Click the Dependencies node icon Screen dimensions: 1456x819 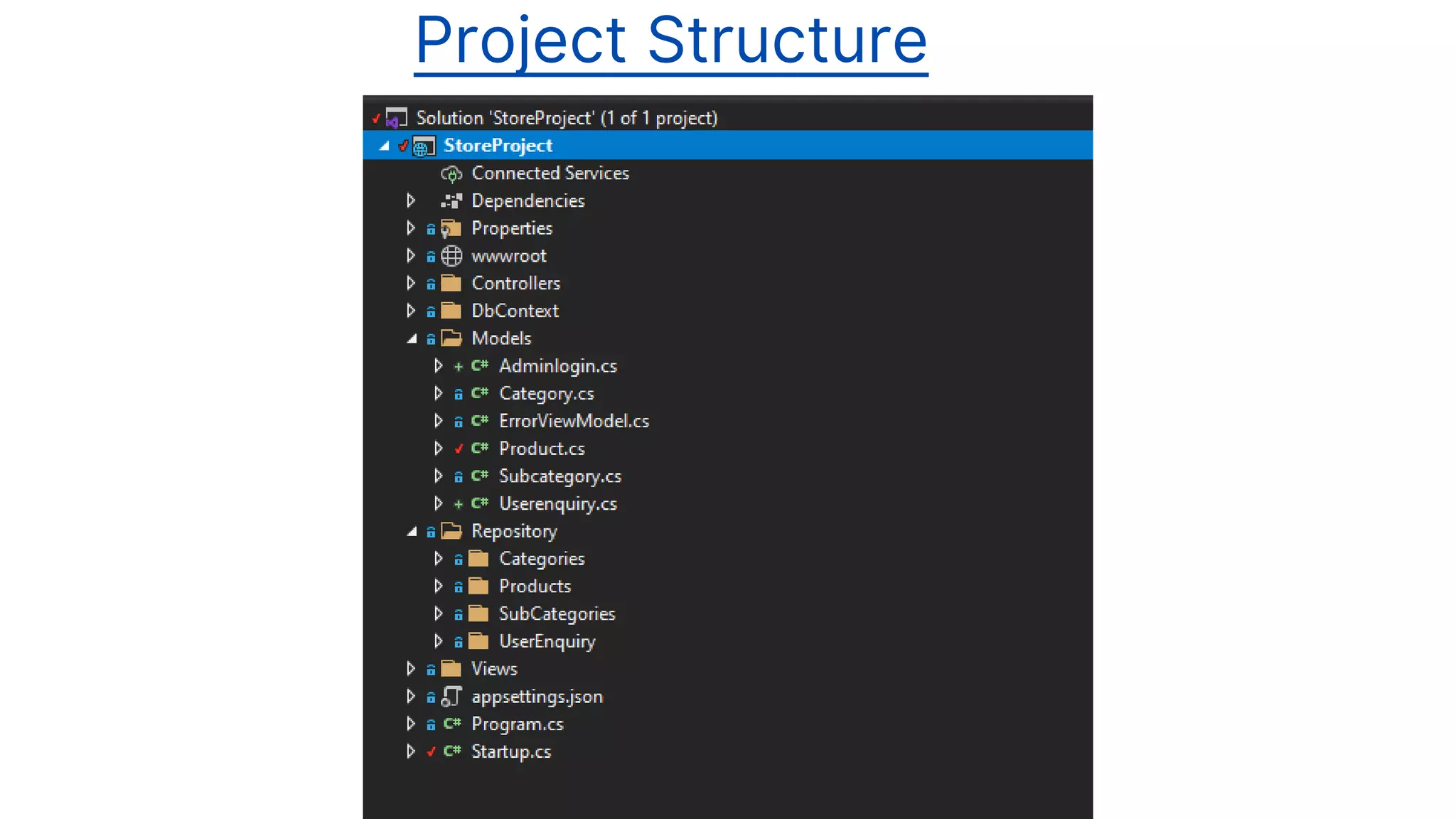pos(451,201)
